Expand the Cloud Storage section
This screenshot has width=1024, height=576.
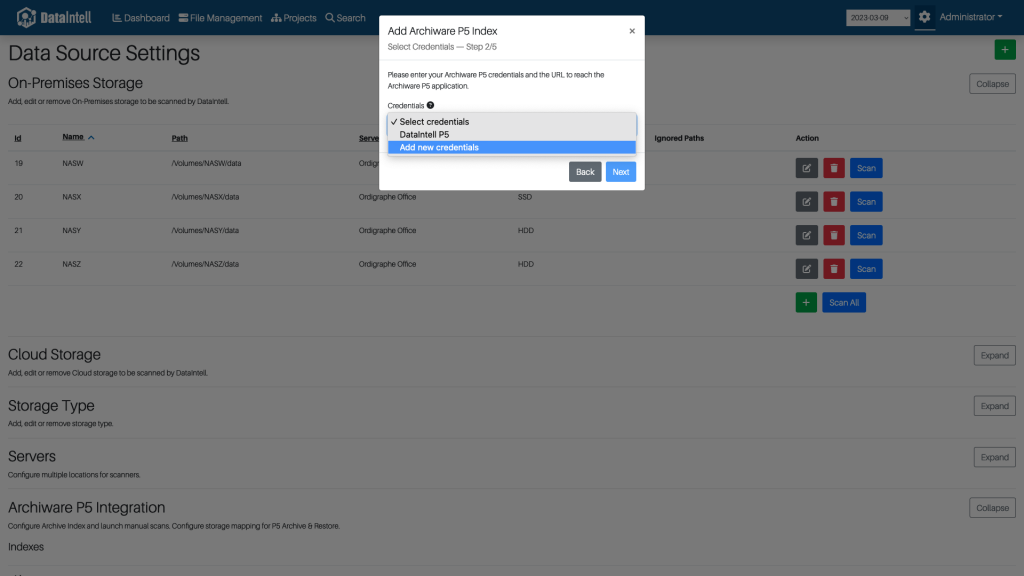tap(994, 355)
